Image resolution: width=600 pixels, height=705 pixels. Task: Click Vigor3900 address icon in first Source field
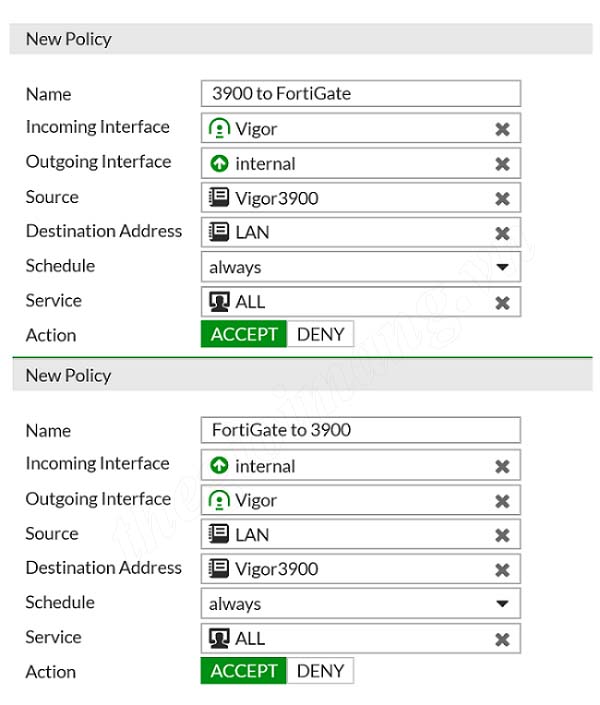(219, 197)
